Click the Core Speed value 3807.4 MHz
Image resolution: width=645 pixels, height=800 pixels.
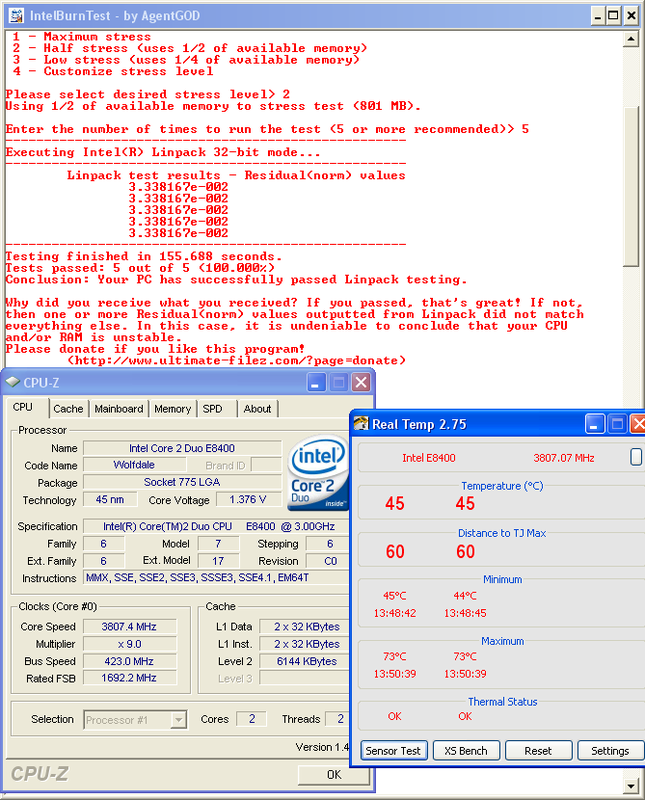pos(129,626)
